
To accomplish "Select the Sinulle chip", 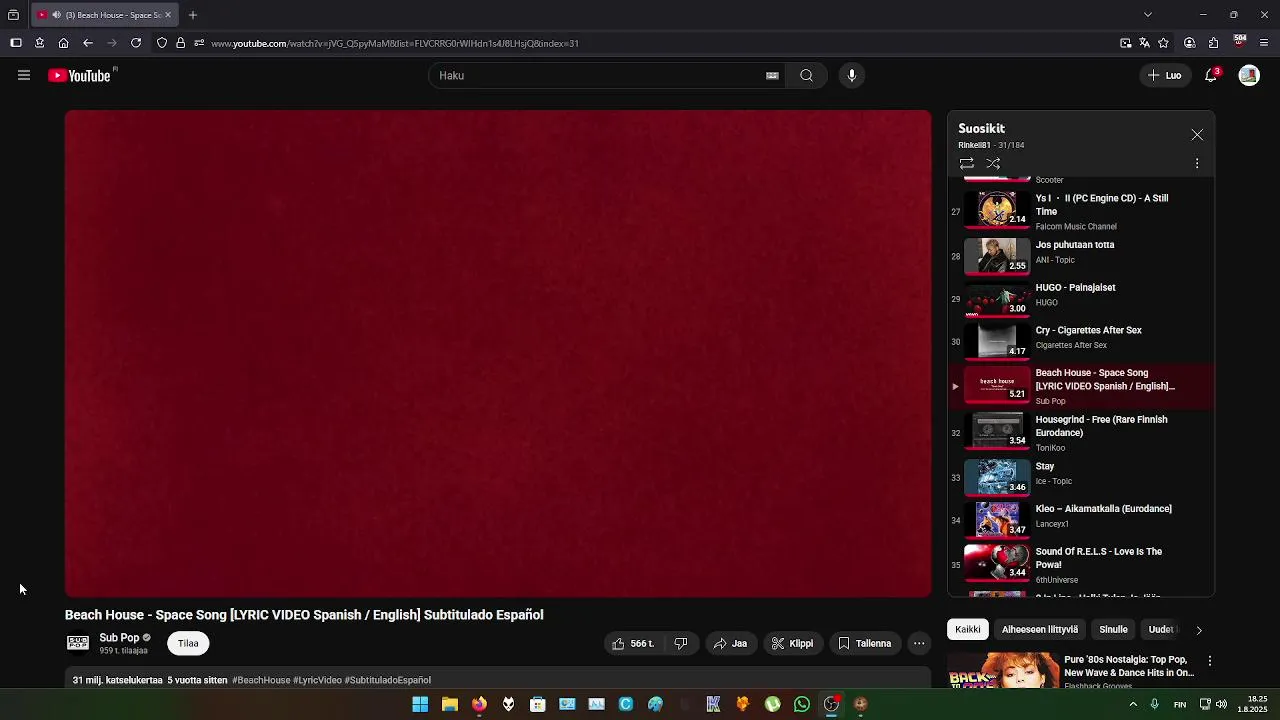I will [x=1113, y=629].
